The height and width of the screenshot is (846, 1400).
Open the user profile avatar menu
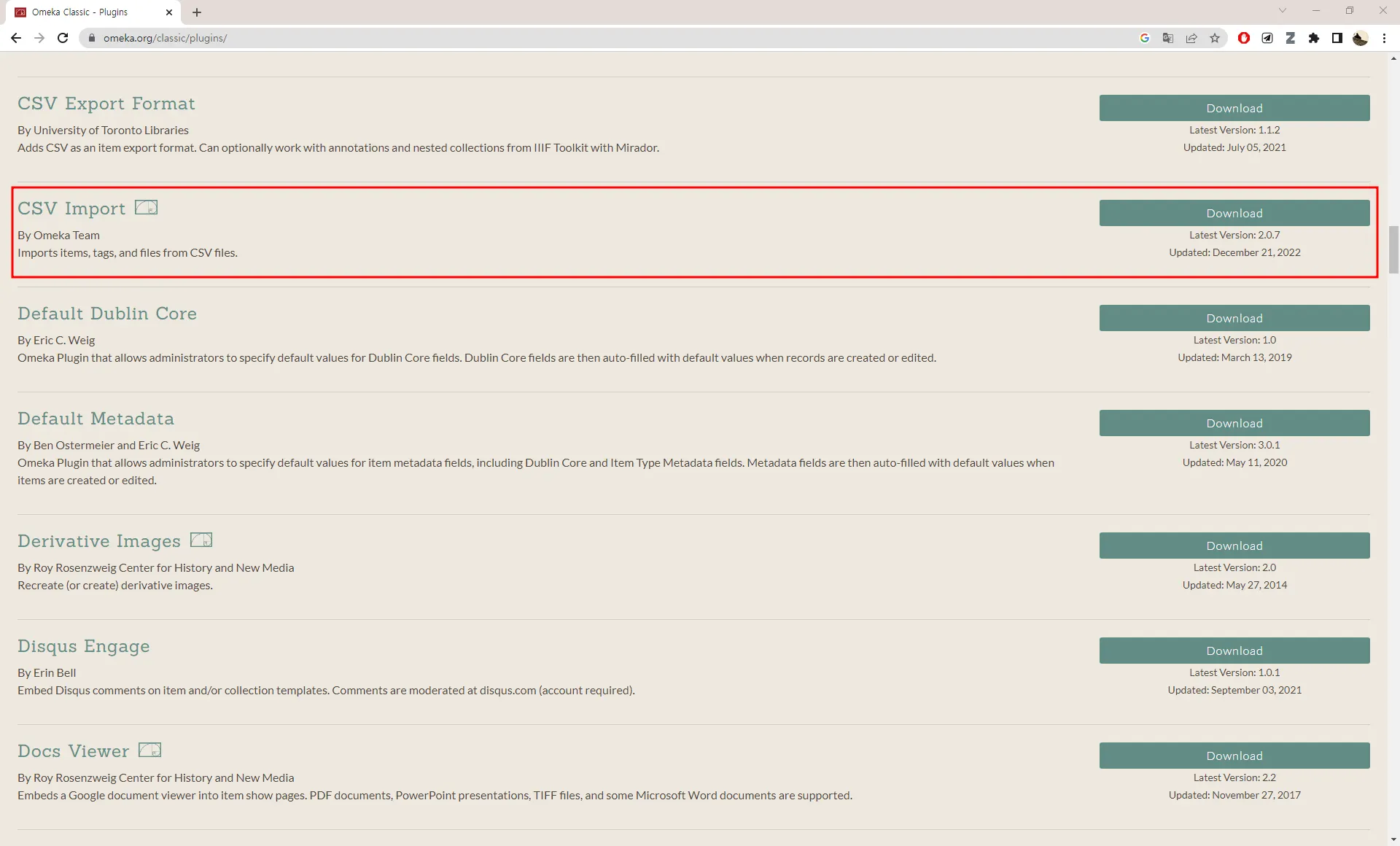(1361, 38)
